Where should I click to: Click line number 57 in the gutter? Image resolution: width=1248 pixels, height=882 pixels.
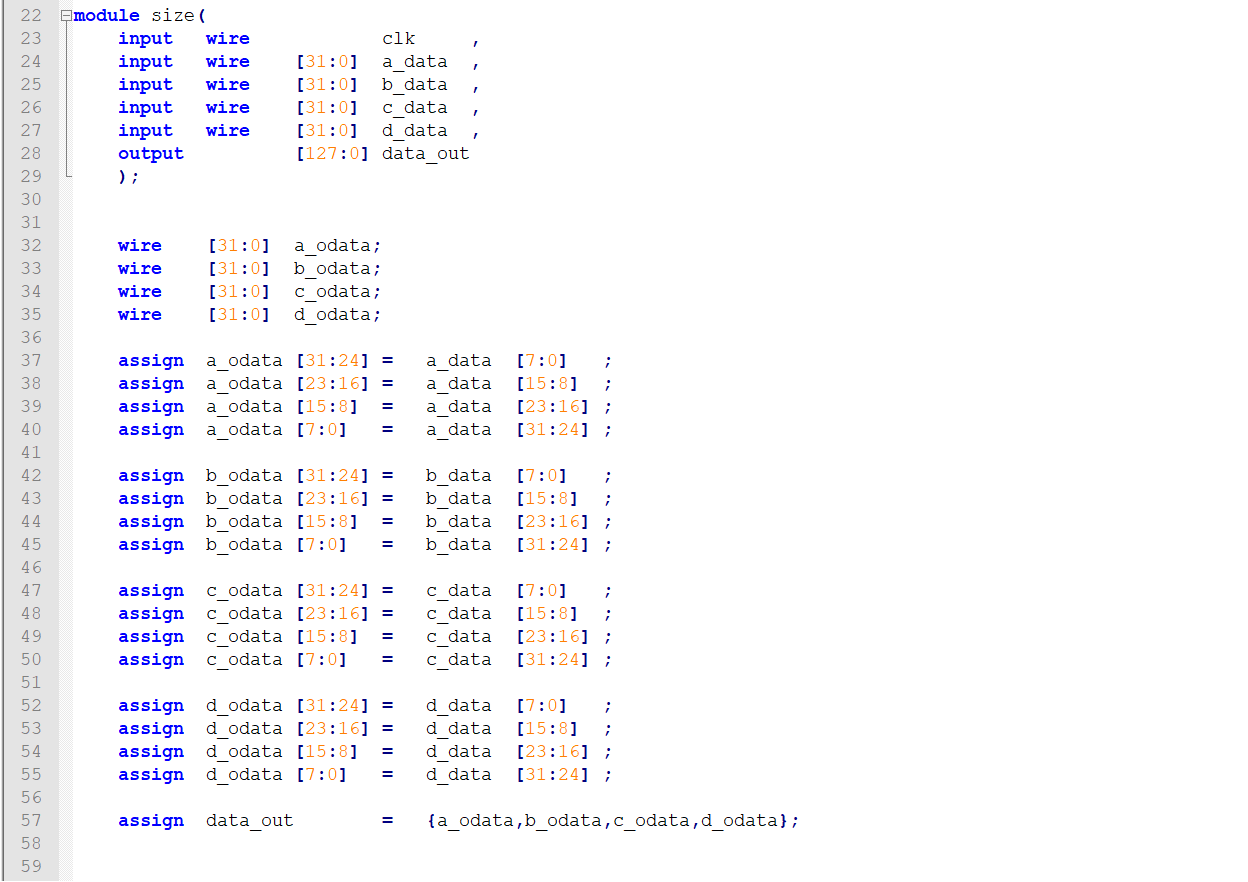31,821
